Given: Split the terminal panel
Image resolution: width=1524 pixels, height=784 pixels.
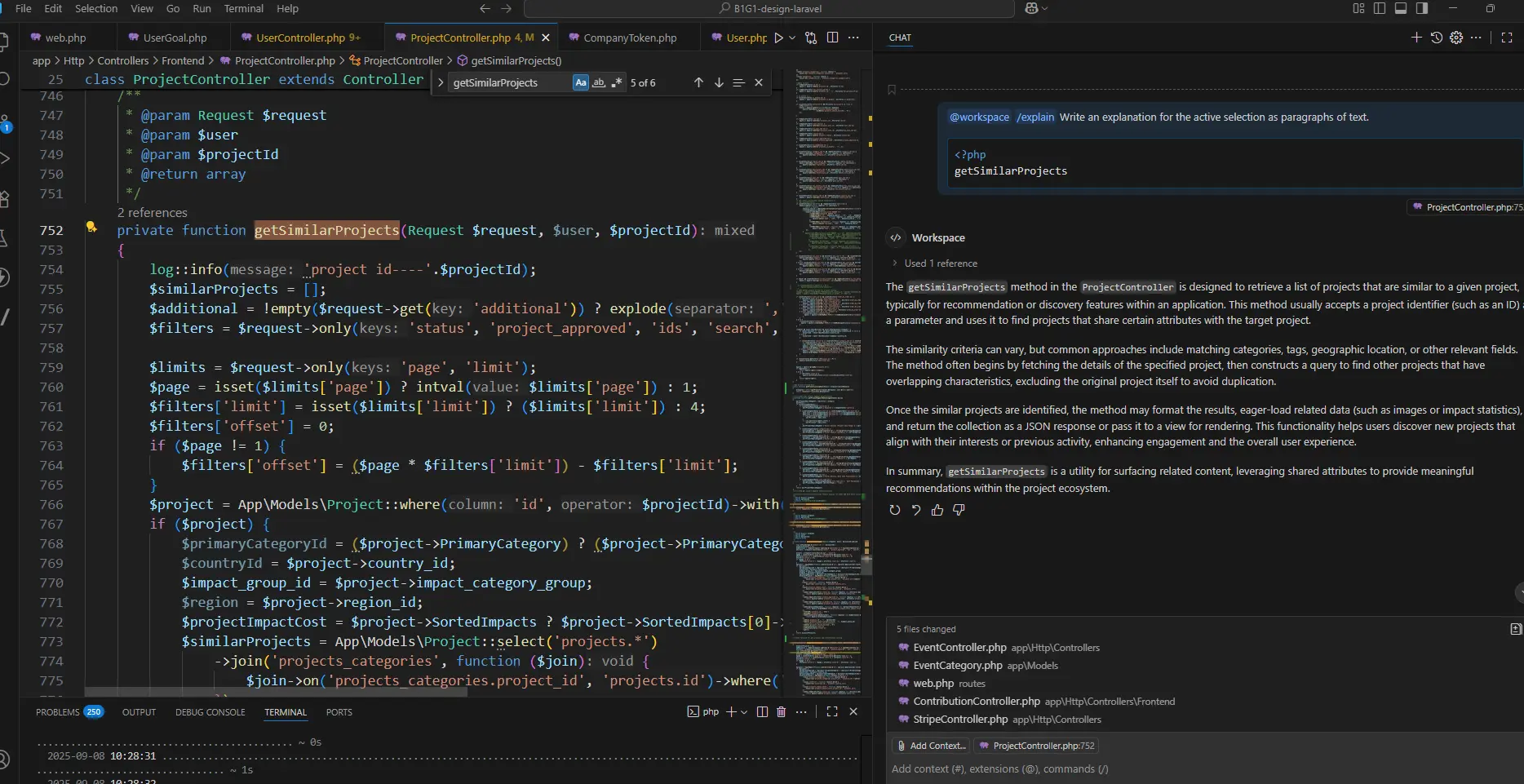Looking at the screenshot, I should (x=762, y=711).
